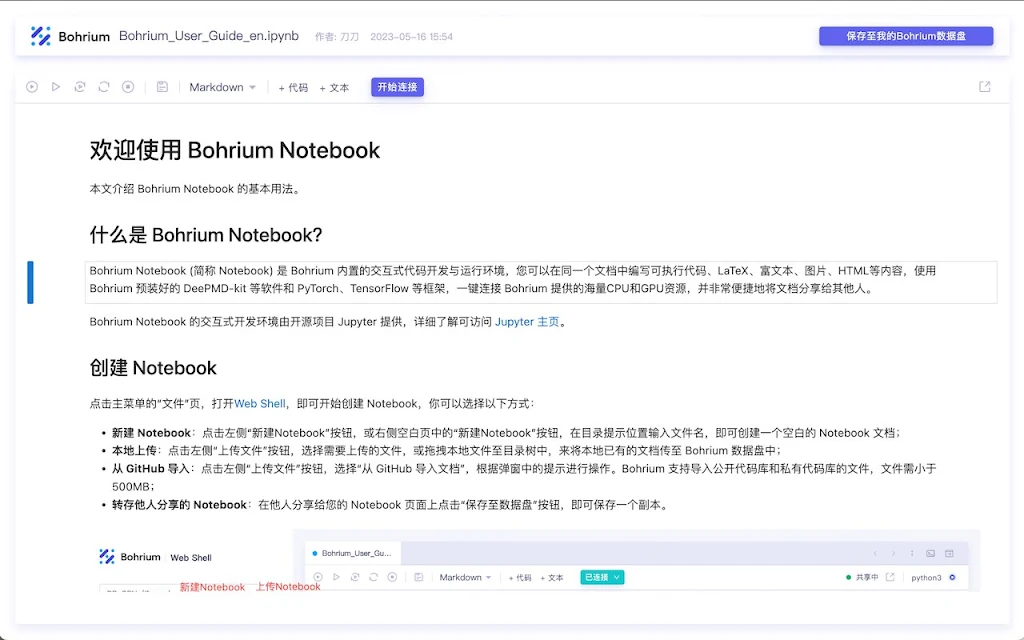Open notebook in new window icon

pyautogui.click(x=985, y=87)
